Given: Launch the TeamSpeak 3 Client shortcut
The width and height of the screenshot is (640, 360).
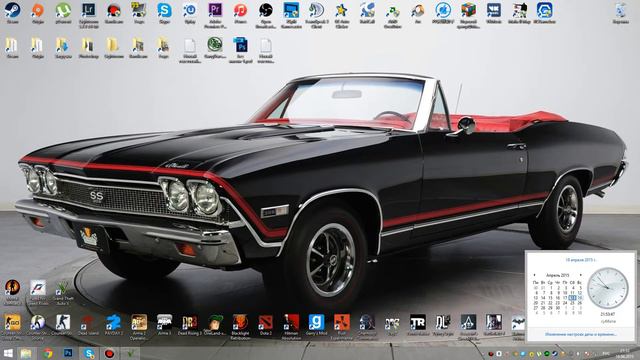Looking at the screenshot, I should pos(316,15).
